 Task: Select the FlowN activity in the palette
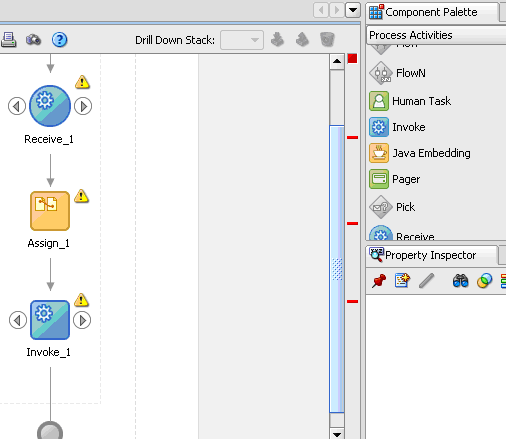[398, 73]
